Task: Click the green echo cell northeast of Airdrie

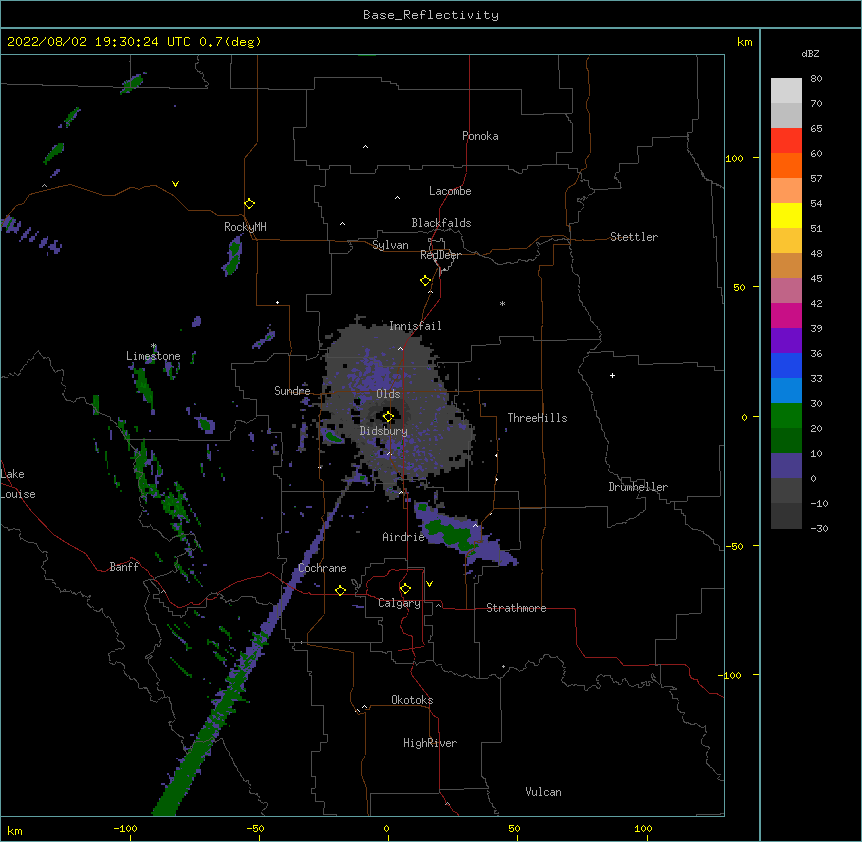Action: pyautogui.click(x=451, y=533)
